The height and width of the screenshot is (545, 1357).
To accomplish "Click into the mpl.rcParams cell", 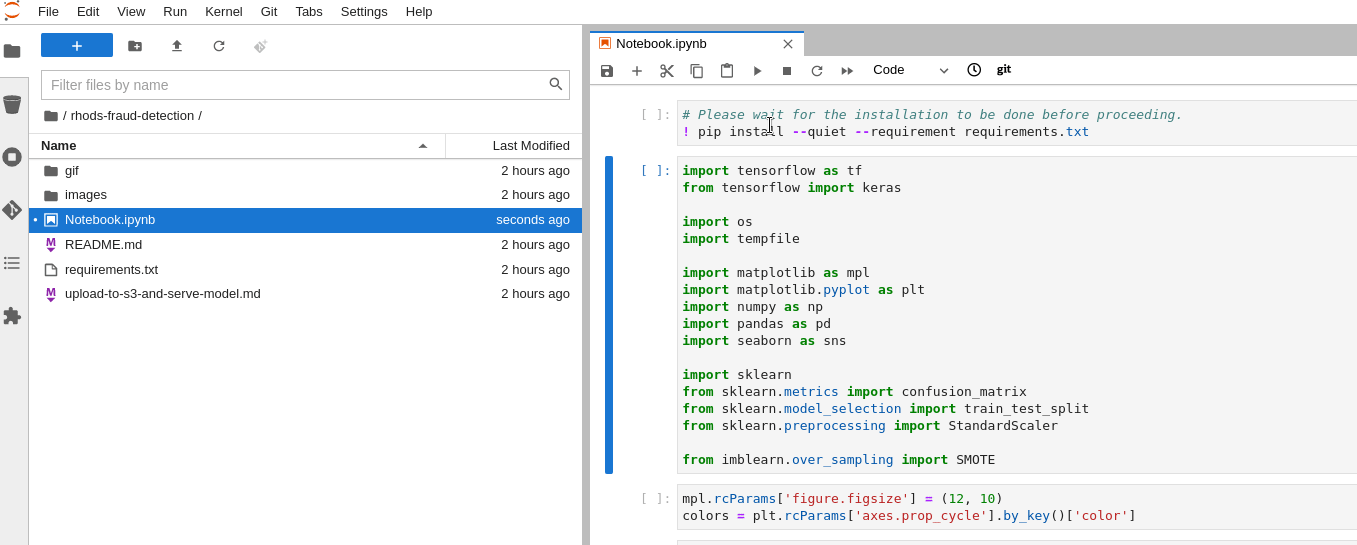I will (x=1017, y=507).
